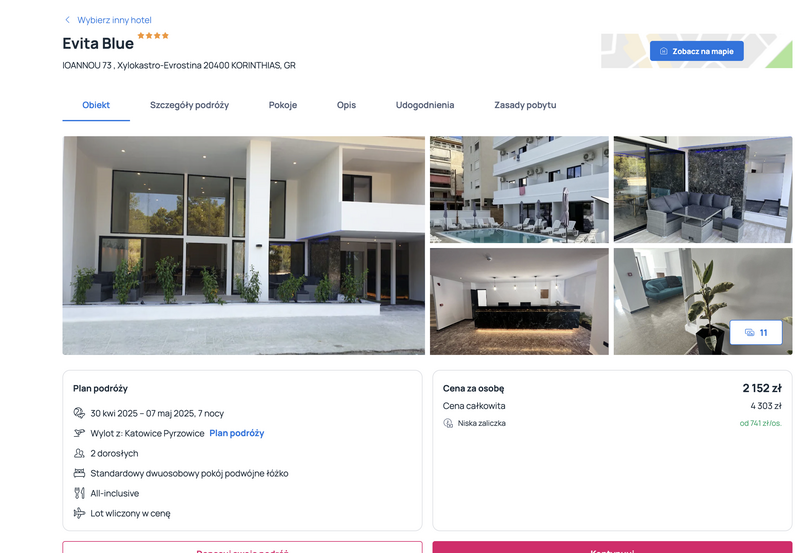
Task: Click the cutlery icon beside All-inclusive
Action: 79,493
